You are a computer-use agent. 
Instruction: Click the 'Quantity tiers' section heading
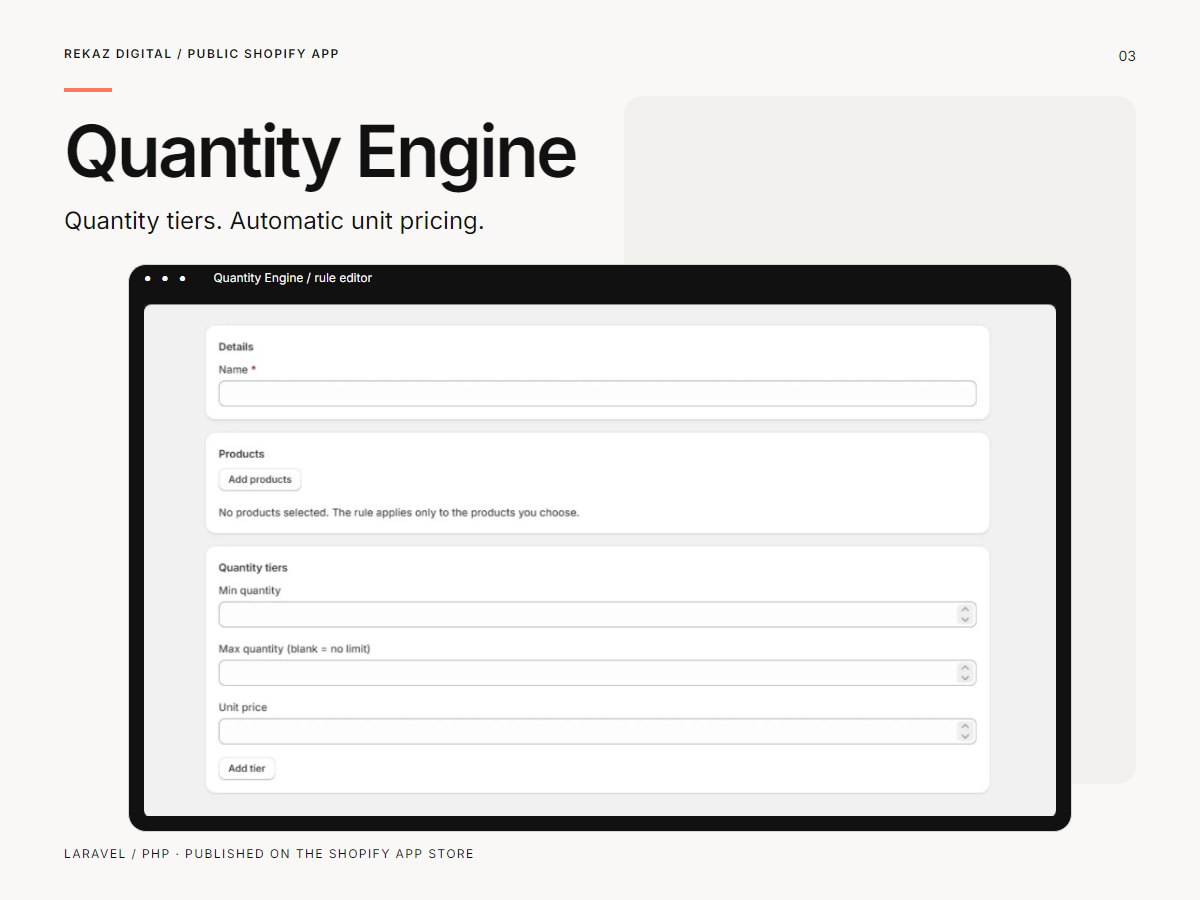(x=253, y=568)
